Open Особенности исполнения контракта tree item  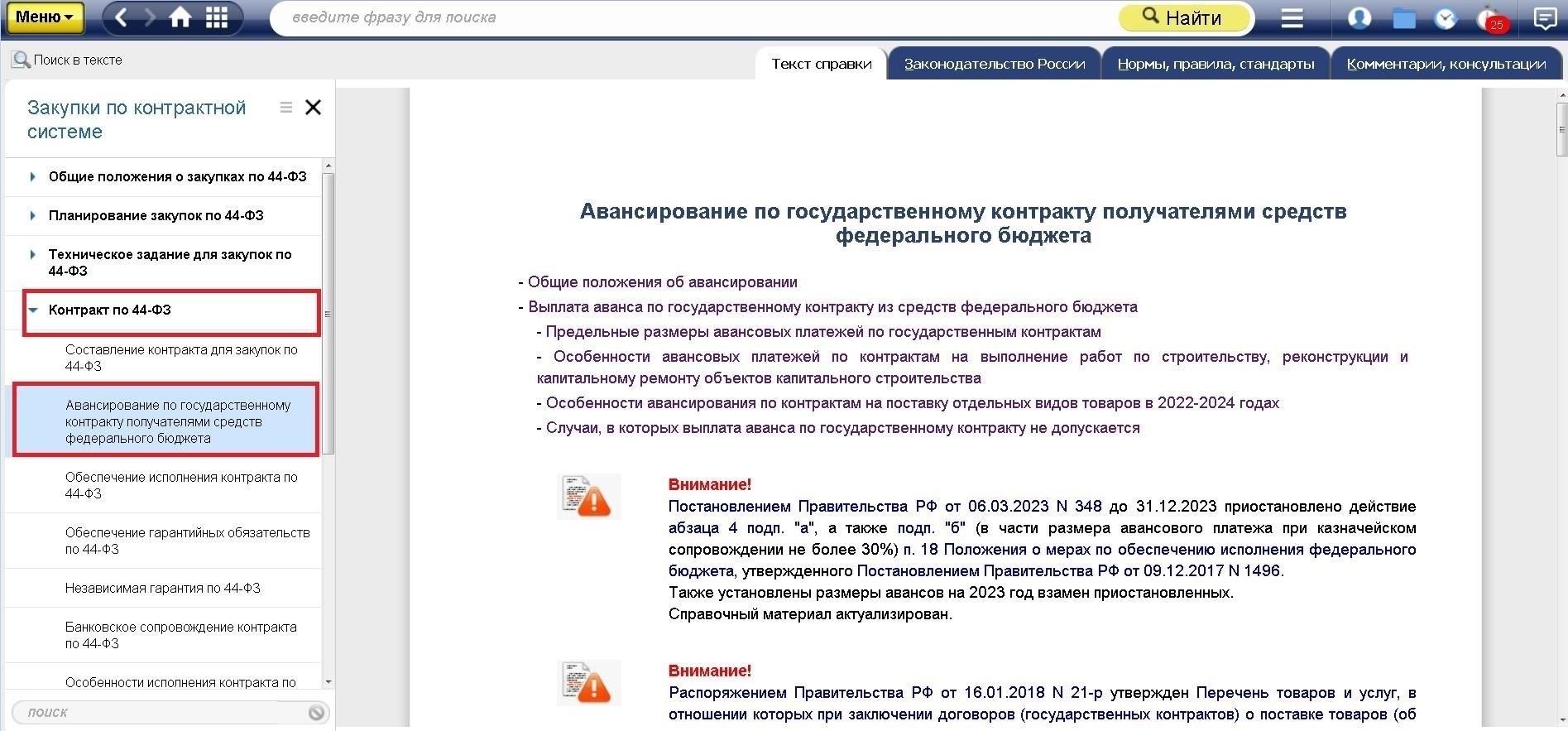[180, 682]
